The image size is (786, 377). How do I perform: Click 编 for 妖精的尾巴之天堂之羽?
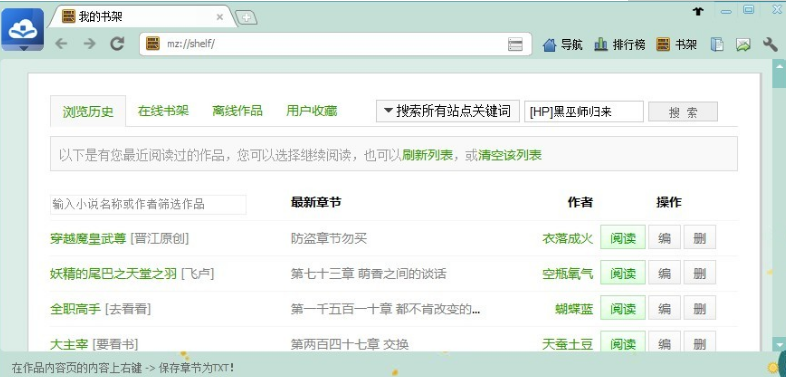click(664, 272)
